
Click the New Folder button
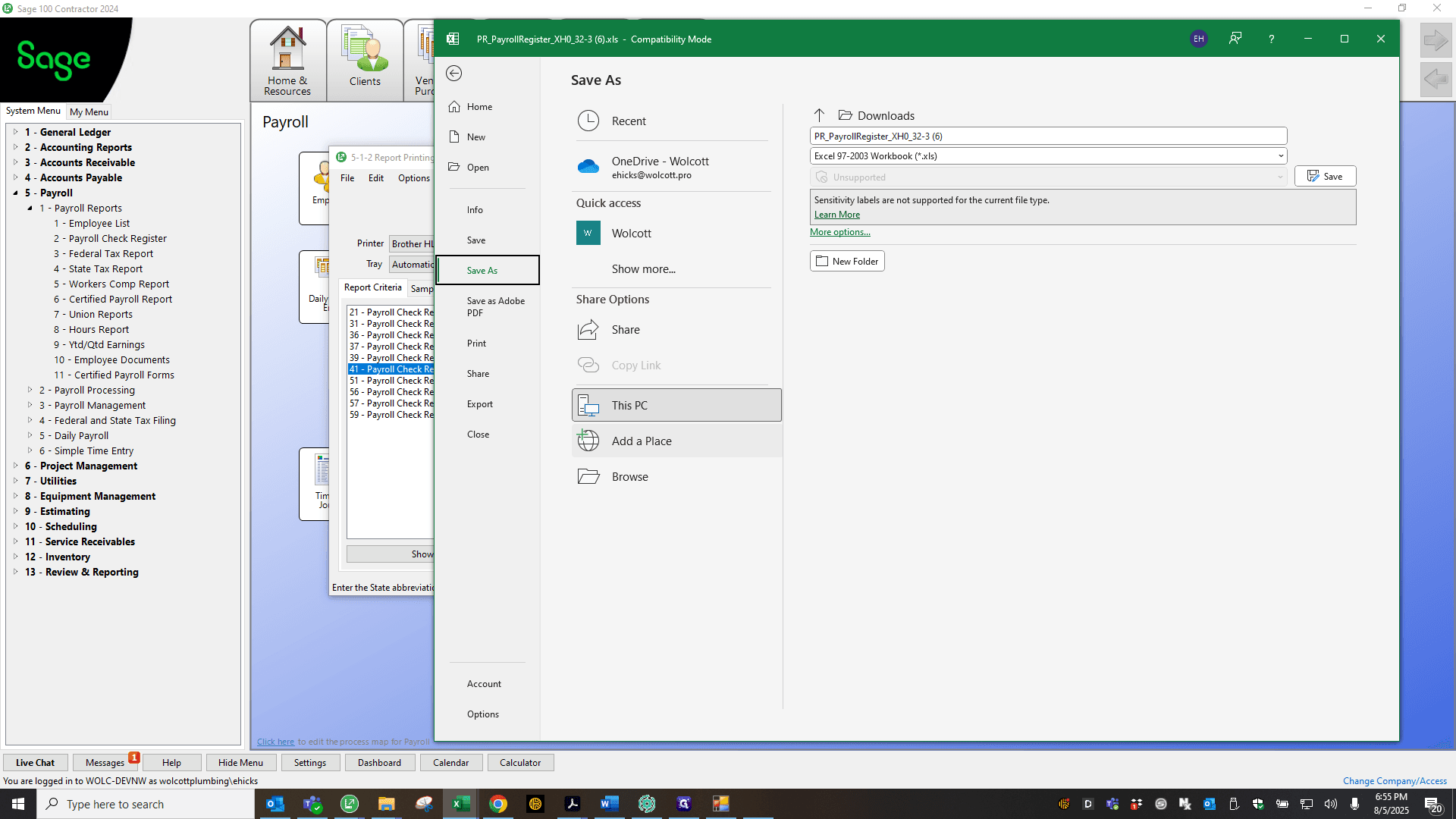coord(847,261)
